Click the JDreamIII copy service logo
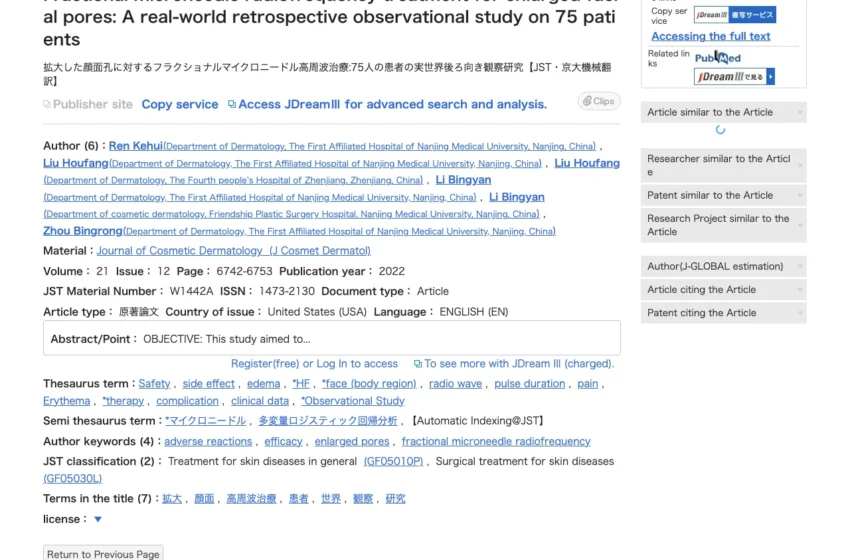This screenshot has height=560, width=850. (735, 15)
